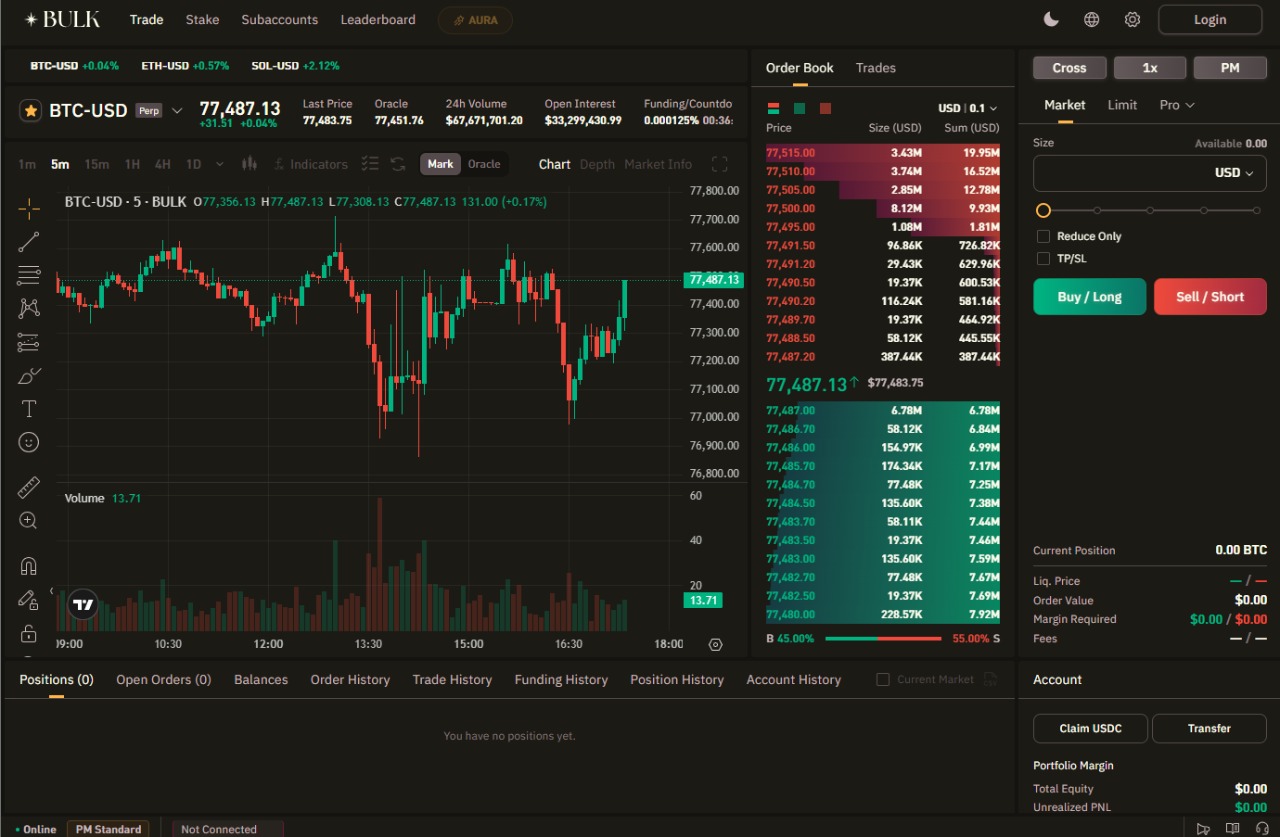Open the checklist templates icon in chart toolbar
The image size is (1280, 837).
pyautogui.click(x=370, y=164)
